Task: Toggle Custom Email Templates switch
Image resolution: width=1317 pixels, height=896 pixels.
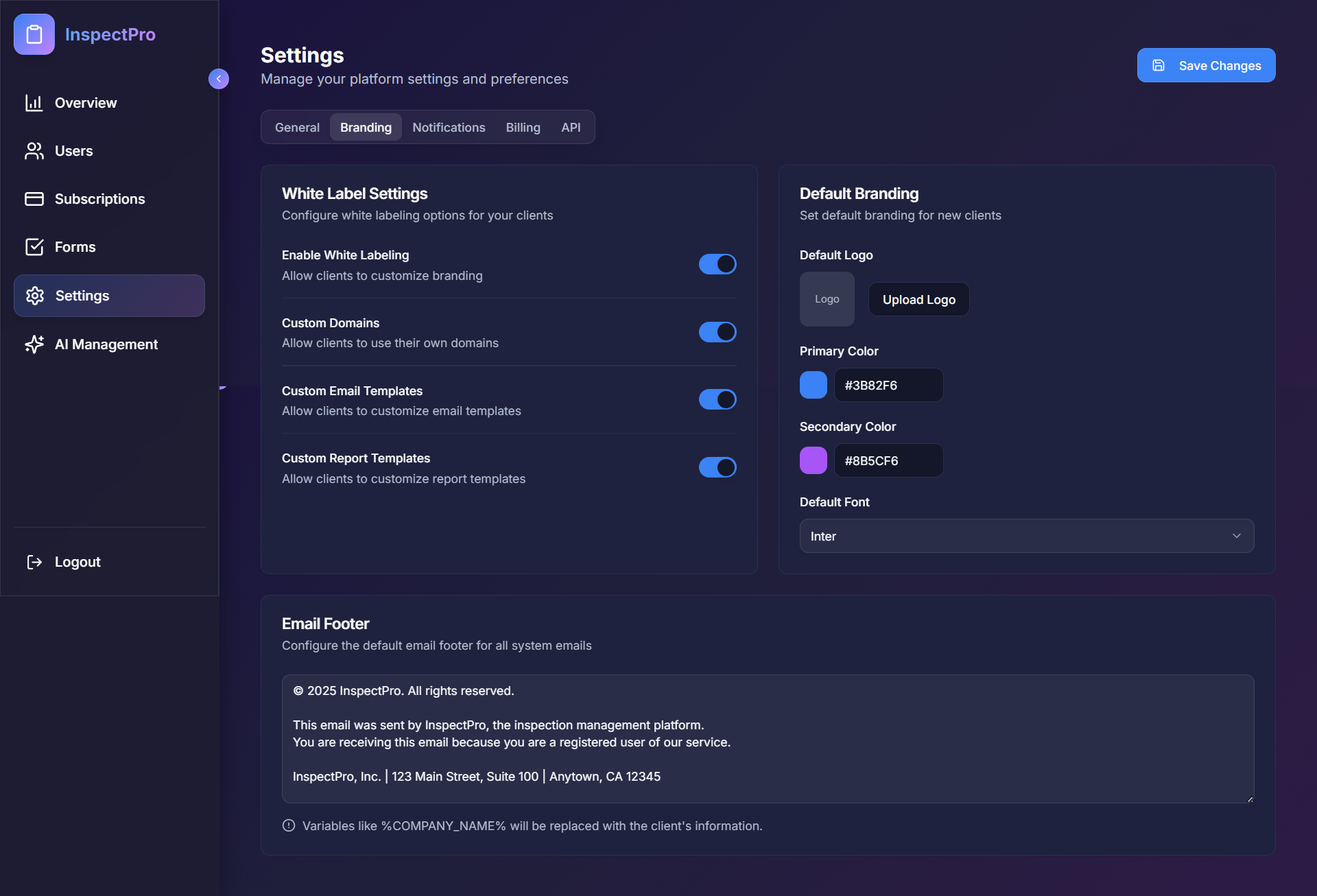Action: (717, 399)
